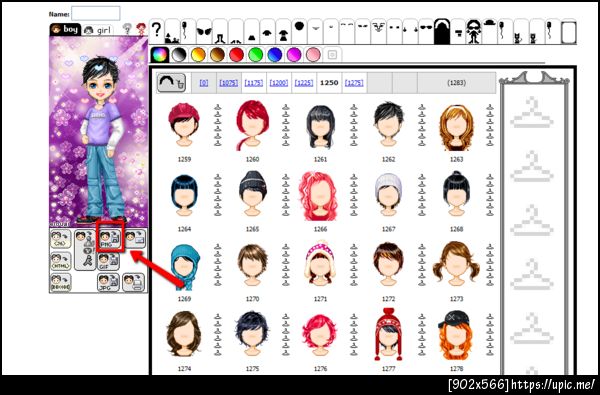The width and height of the screenshot is (600, 395).
Task: Select blue-black bob hairstyle 1264
Action: coord(184,195)
